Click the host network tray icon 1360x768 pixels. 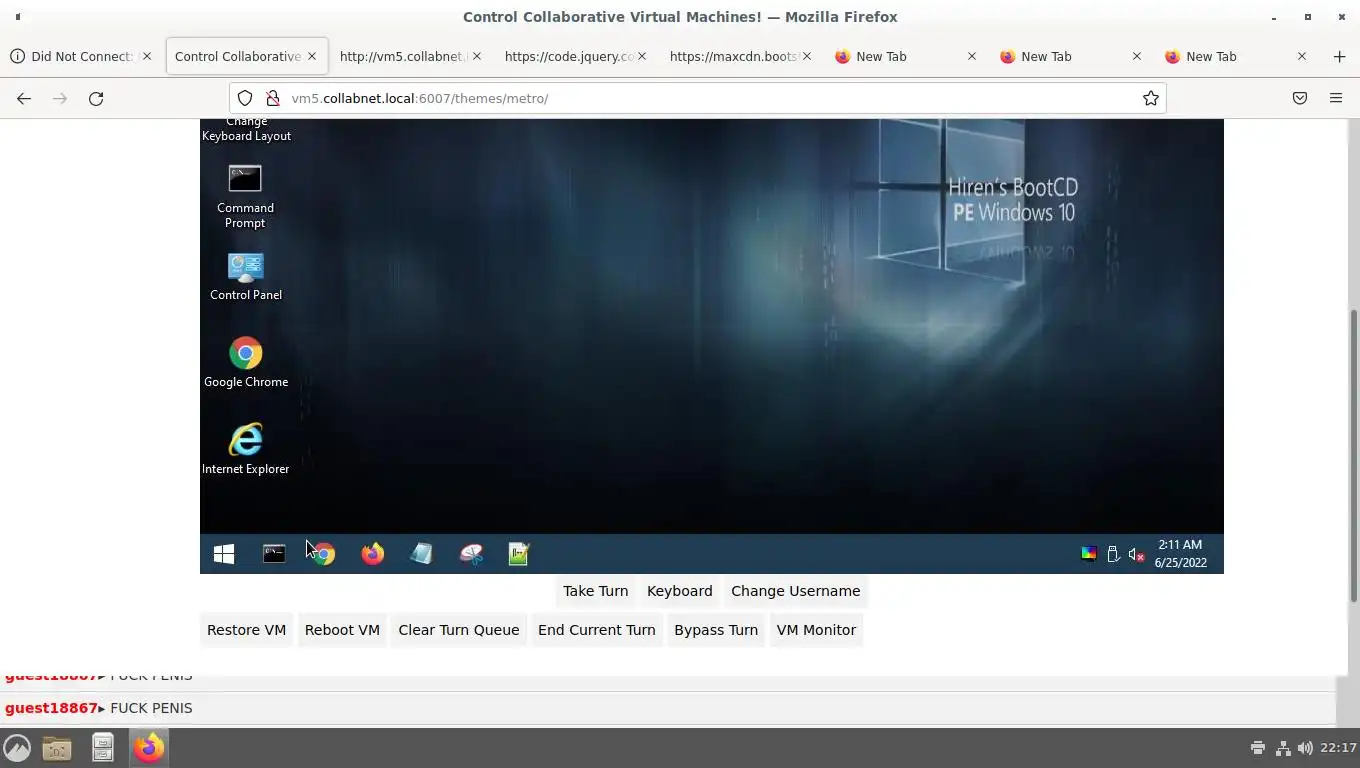(1283, 748)
